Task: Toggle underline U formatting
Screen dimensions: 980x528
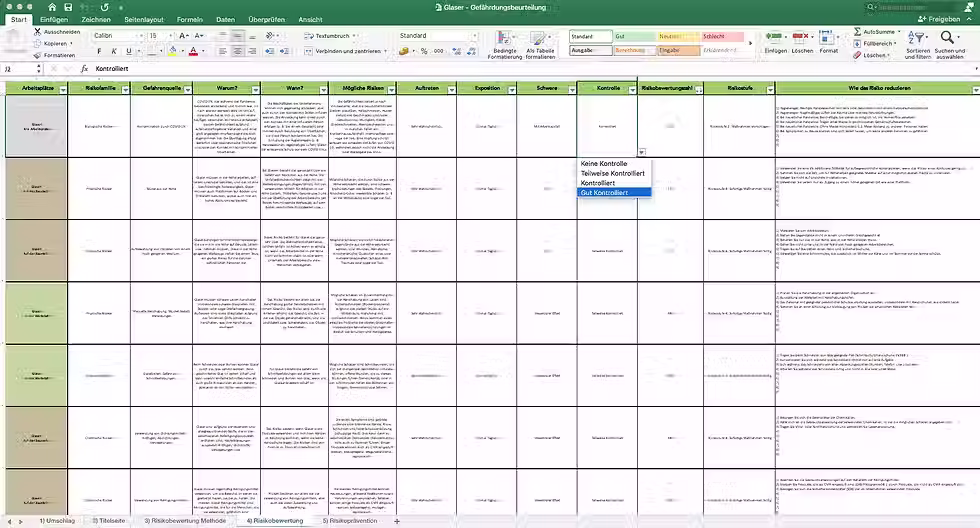Action: coord(129,51)
